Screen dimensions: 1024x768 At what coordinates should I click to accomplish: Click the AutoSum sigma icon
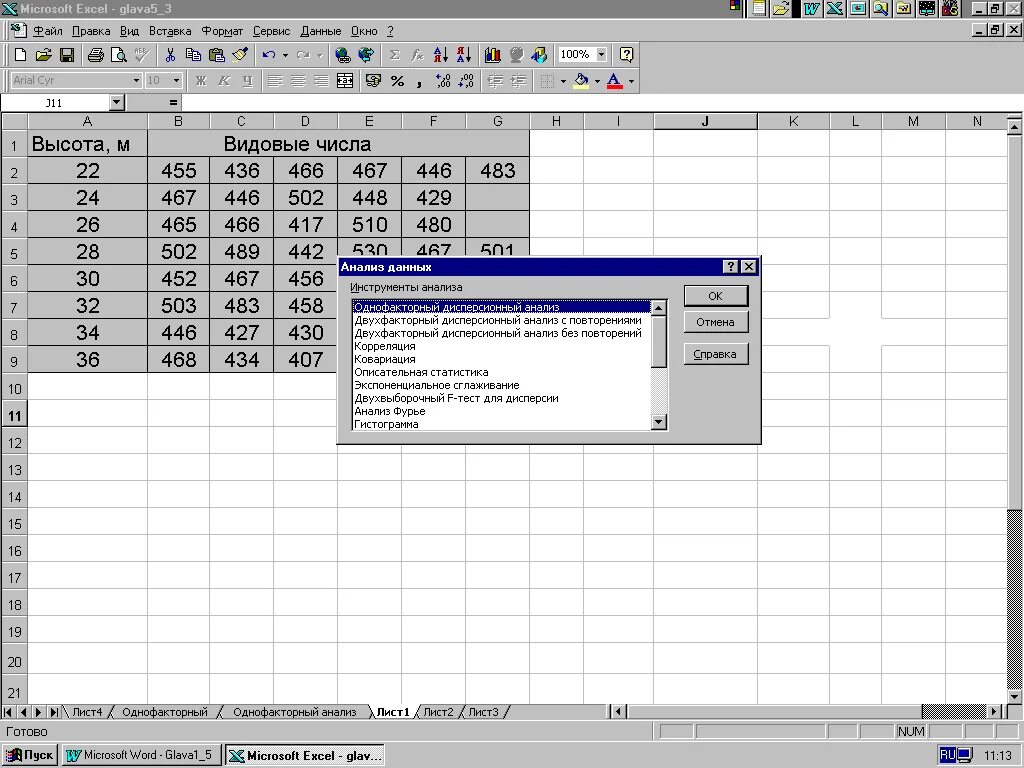394,55
